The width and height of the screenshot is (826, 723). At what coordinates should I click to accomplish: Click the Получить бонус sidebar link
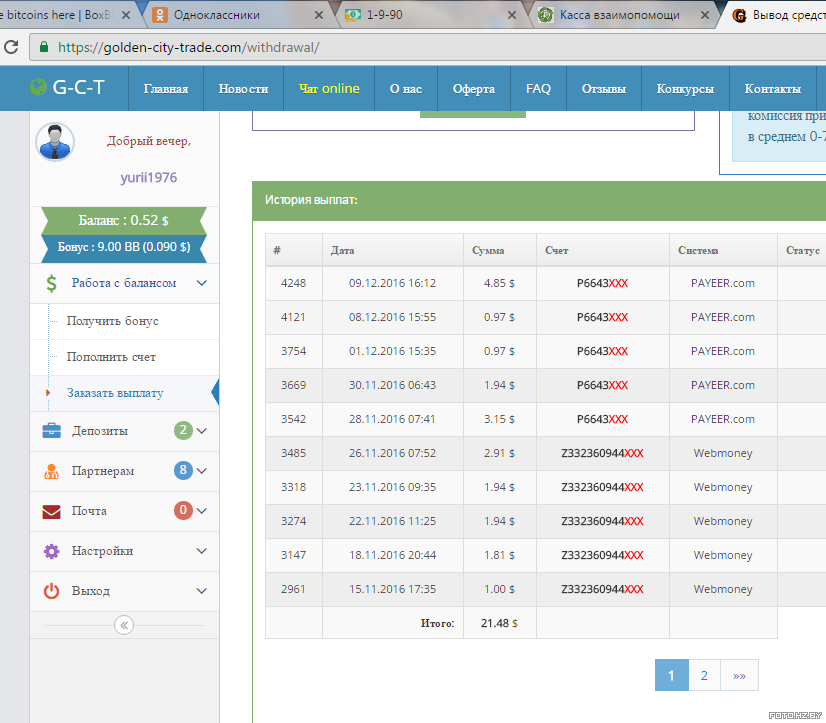pyautogui.click(x=112, y=321)
